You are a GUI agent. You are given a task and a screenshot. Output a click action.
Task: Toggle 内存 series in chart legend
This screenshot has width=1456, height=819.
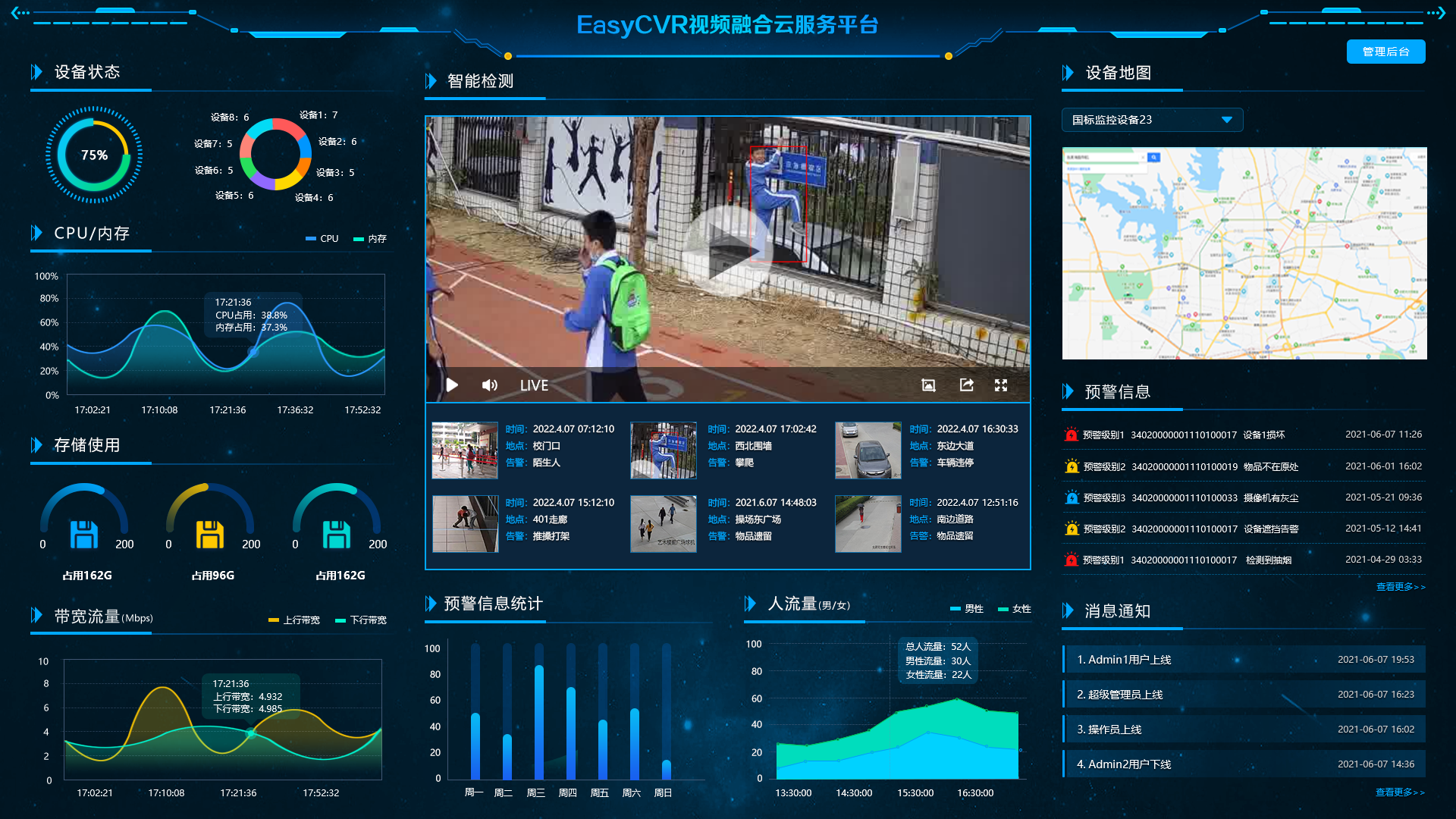point(370,239)
